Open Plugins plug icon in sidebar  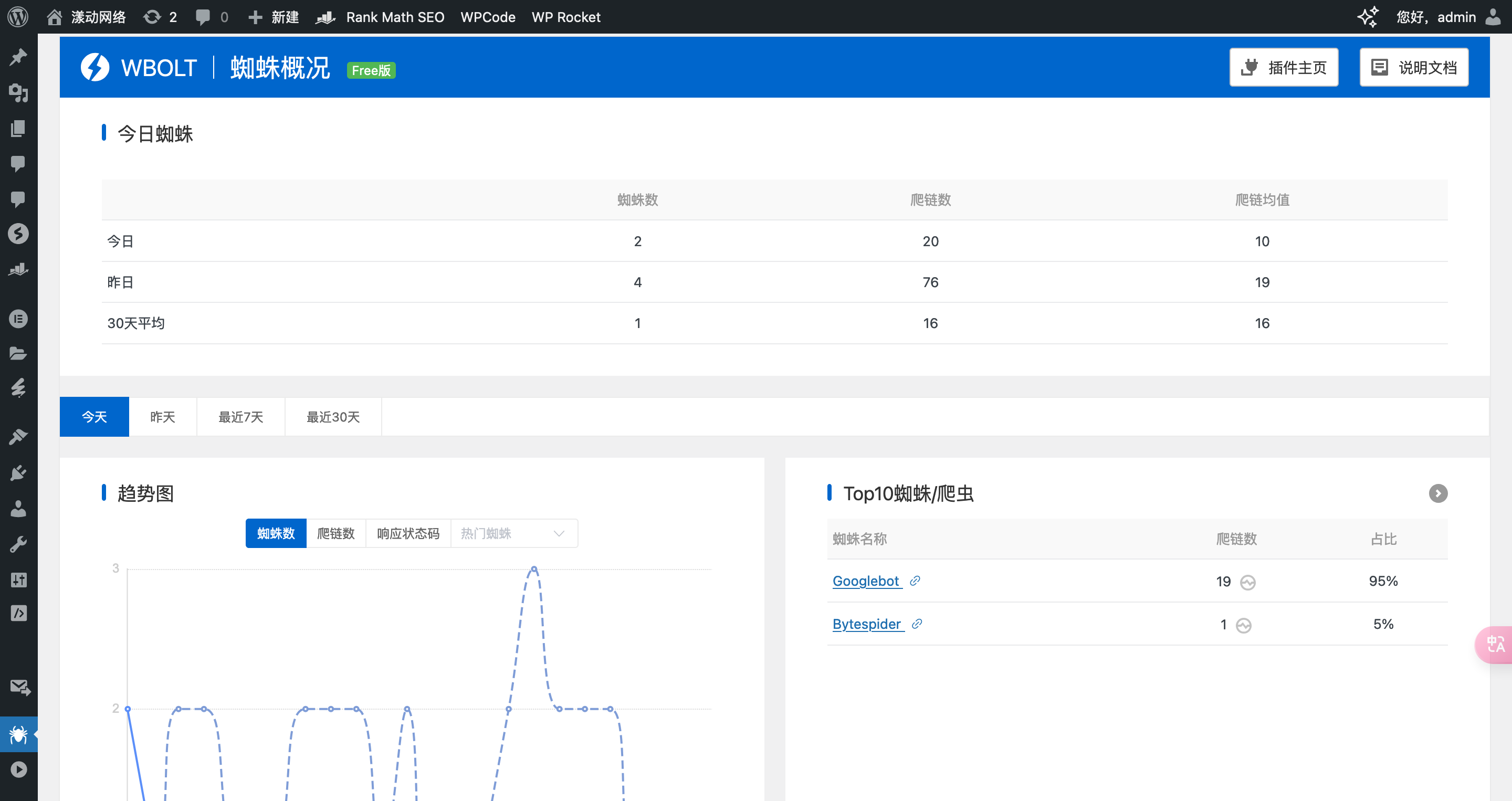18,472
